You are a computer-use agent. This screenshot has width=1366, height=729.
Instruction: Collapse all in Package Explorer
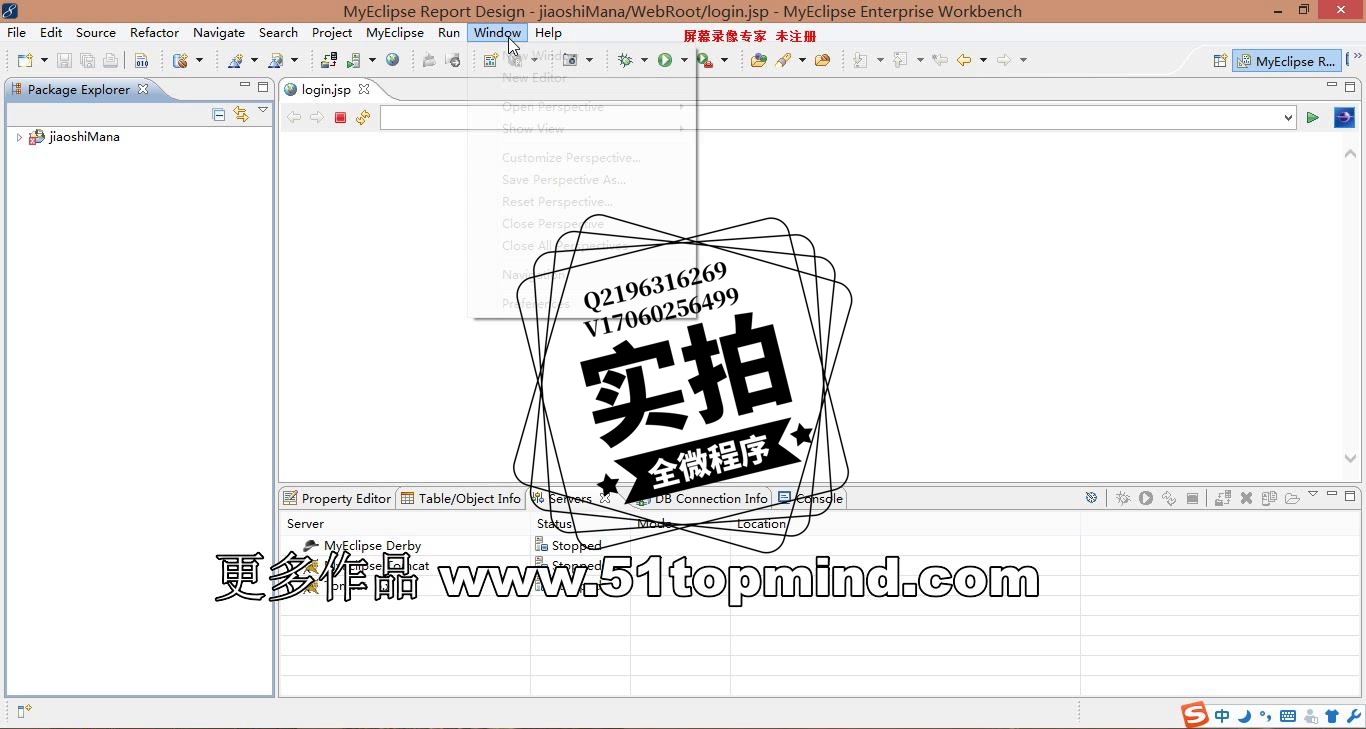tap(219, 114)
